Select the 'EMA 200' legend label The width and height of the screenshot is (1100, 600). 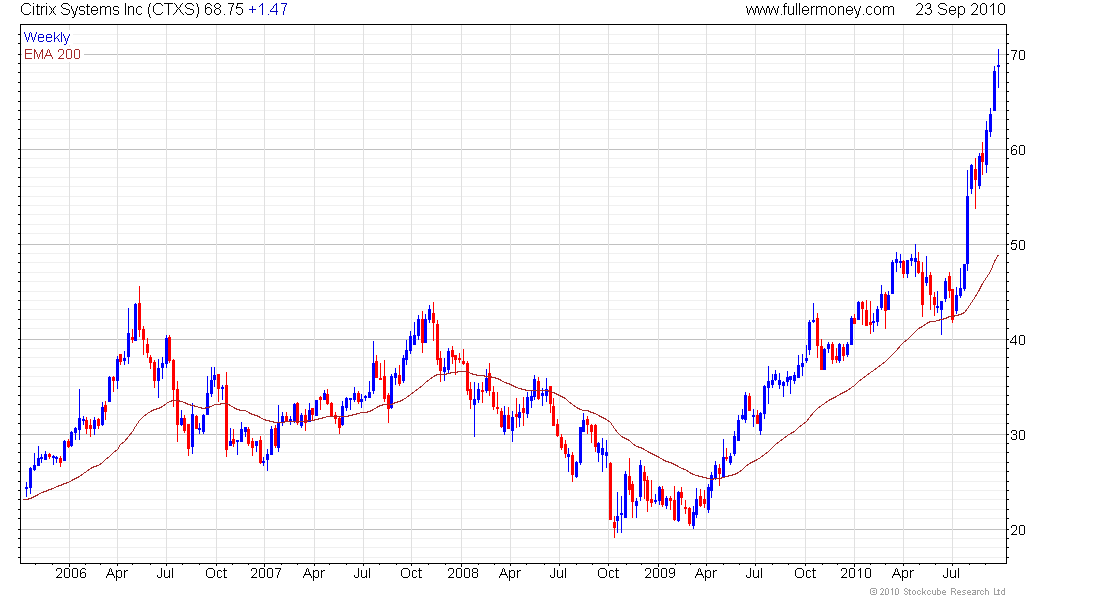[x=53, y=54]
